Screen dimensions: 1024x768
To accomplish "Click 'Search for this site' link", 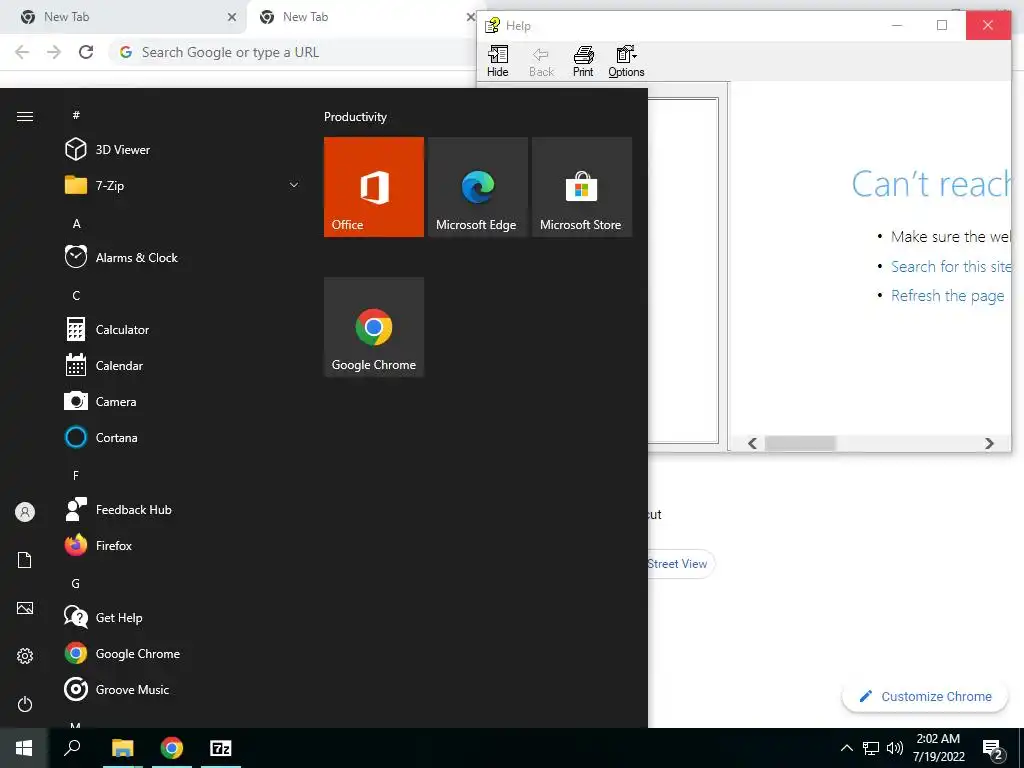I will click(x=951, y=266).
